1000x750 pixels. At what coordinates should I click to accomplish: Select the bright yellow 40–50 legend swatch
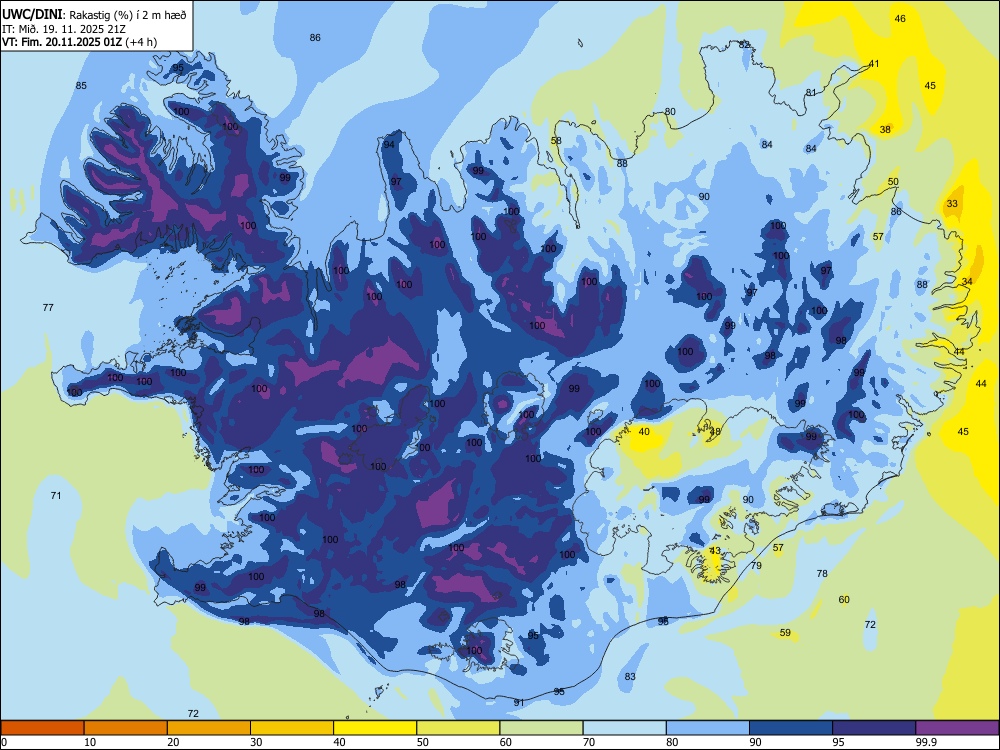tap(375, 728)
